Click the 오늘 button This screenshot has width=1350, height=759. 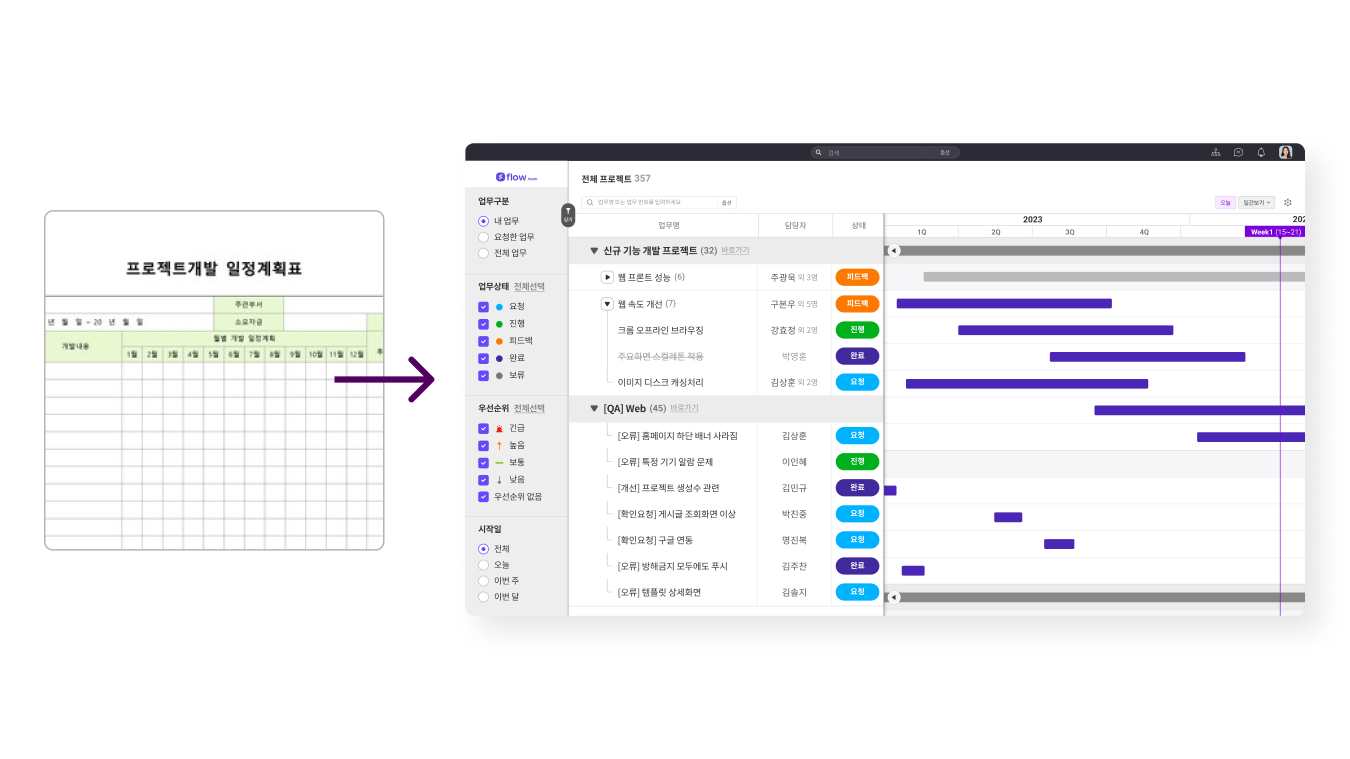coord(1225,202)
